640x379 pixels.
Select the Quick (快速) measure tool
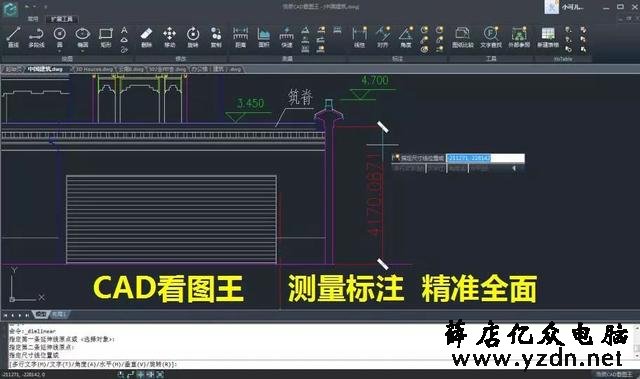287,37
